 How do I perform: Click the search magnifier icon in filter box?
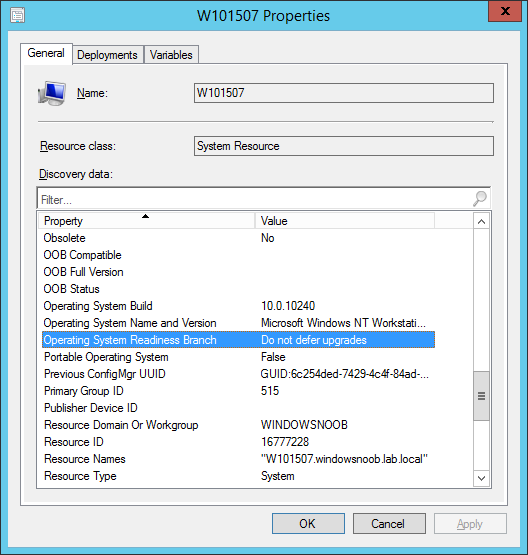480,199
